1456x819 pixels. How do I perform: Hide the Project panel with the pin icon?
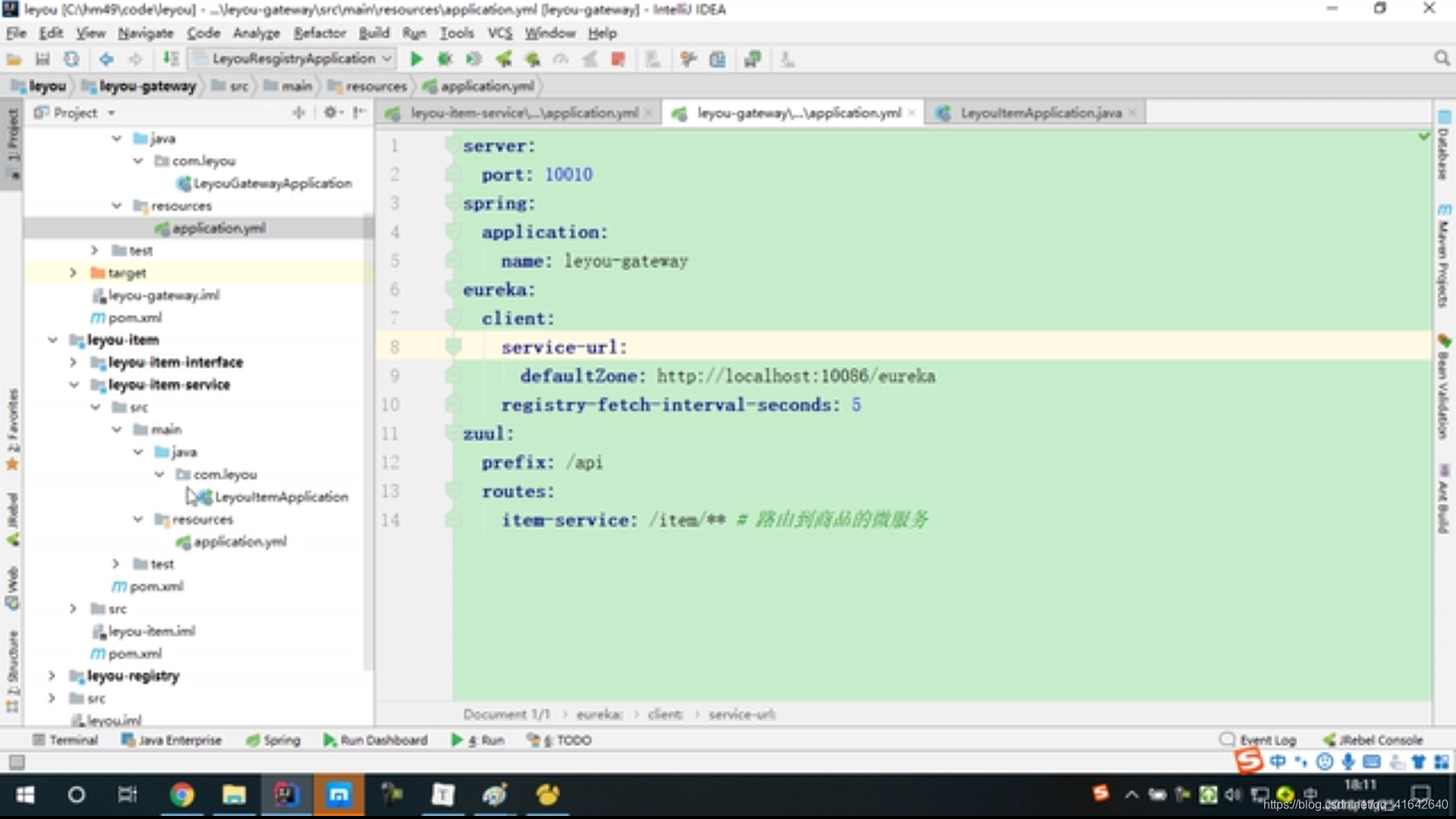(359, 112)
